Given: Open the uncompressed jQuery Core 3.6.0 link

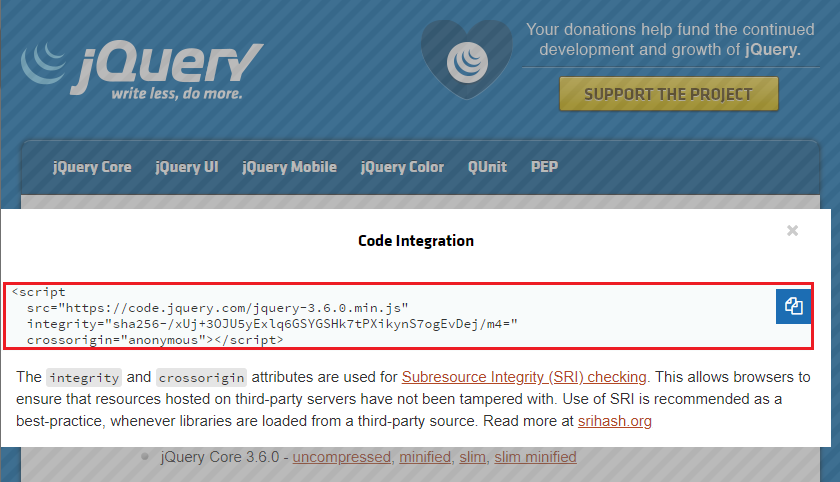Looking at the screenshot, I should [x=342, y=457].
